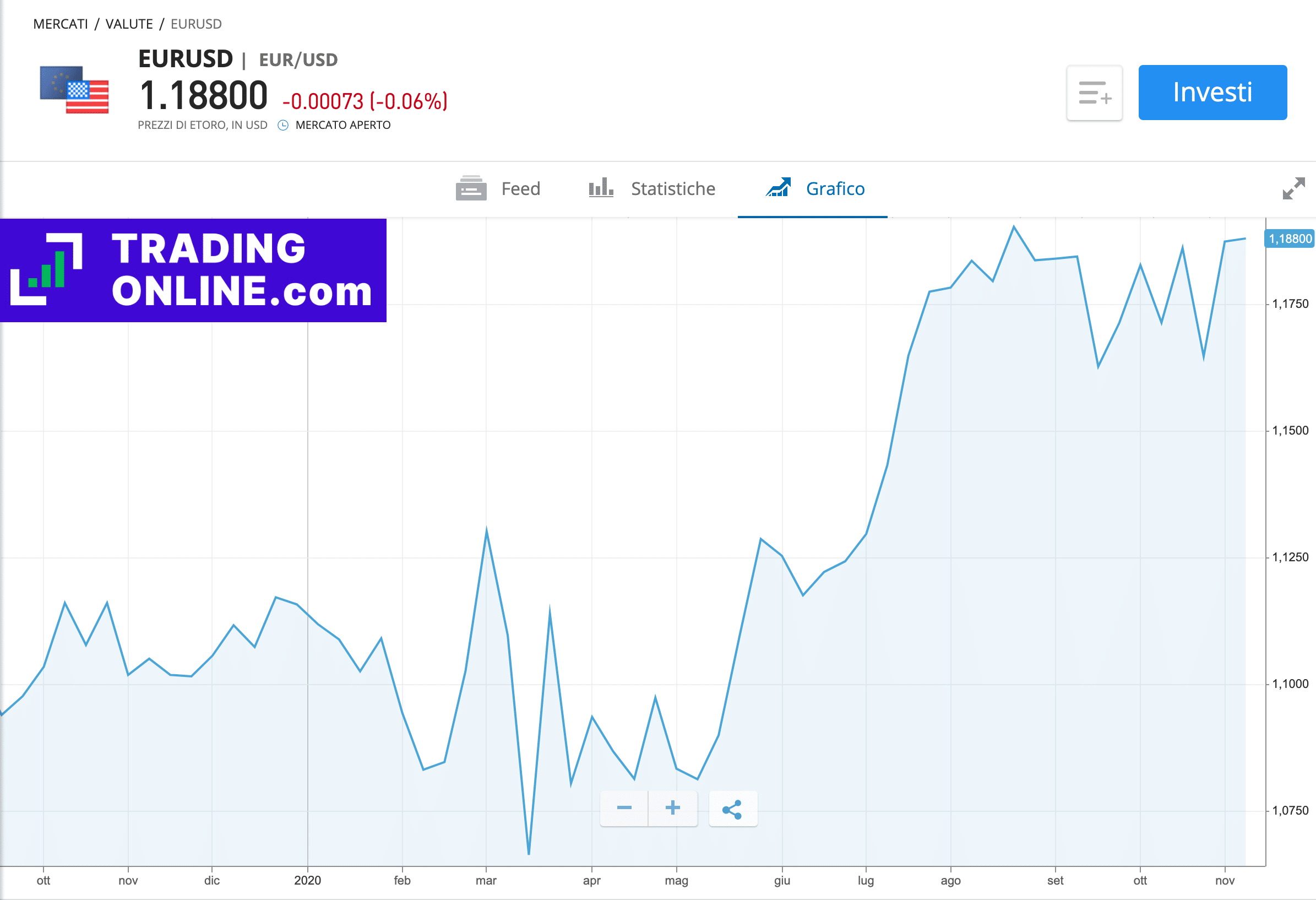
Task: Click the 2020 date axis label
Action: click(x=307, y=881)
